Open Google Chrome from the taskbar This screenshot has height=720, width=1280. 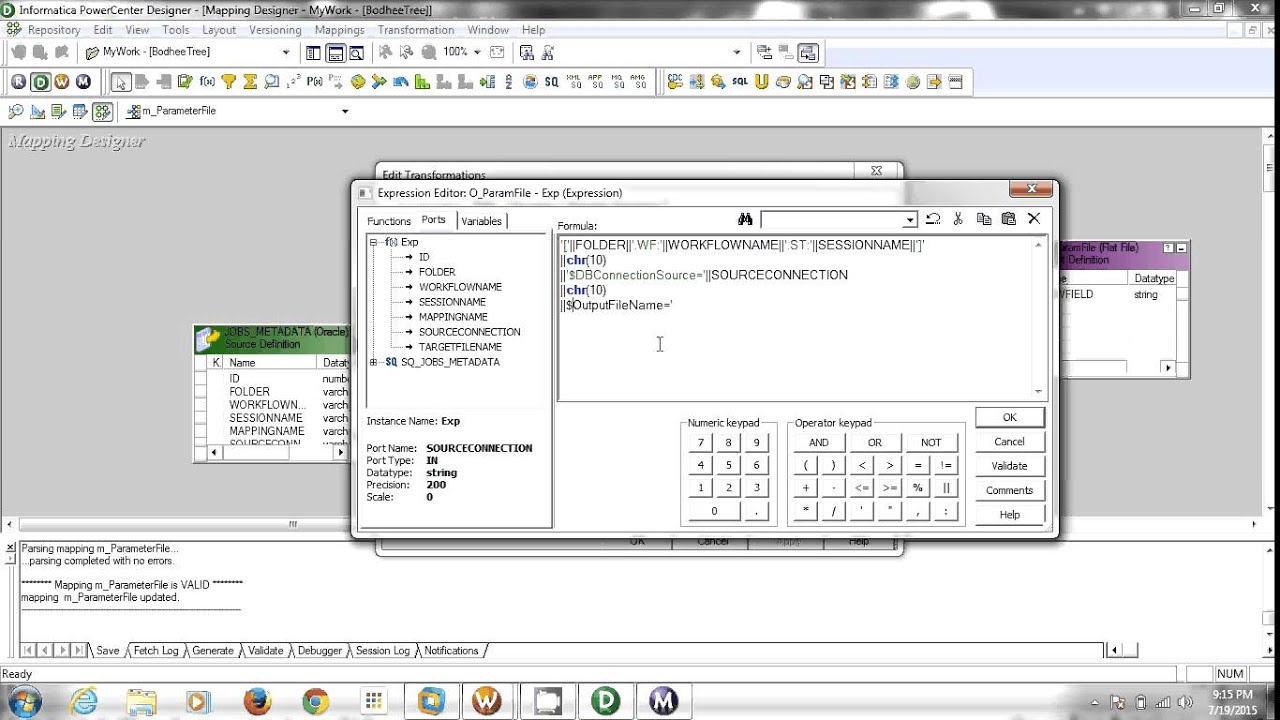point(315,701)
